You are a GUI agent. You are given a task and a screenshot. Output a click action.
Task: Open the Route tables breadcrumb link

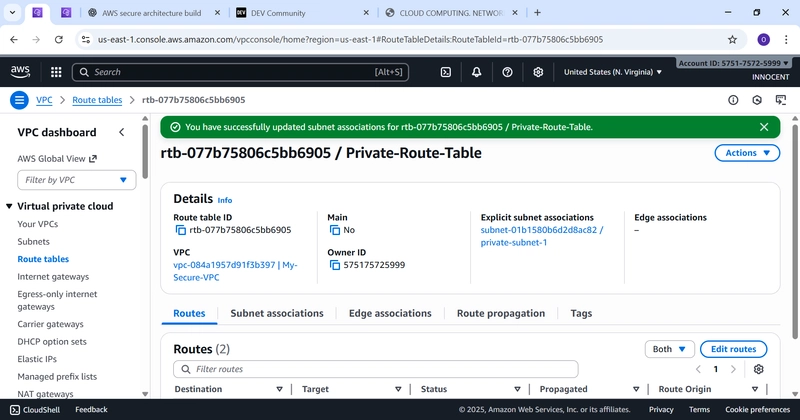(97, 100)
